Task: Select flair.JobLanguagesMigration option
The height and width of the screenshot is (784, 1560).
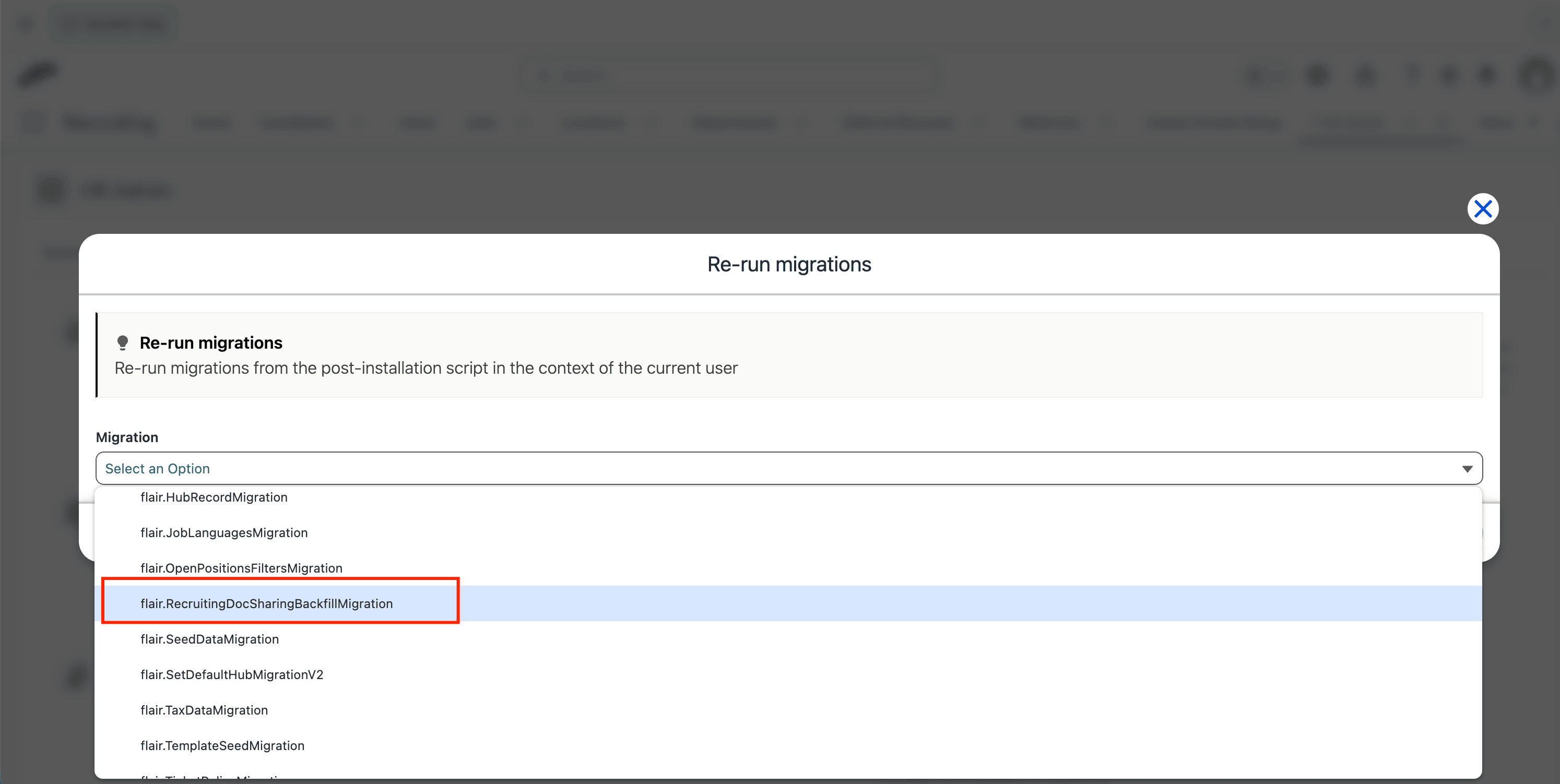Action: (x=788, y=532)
